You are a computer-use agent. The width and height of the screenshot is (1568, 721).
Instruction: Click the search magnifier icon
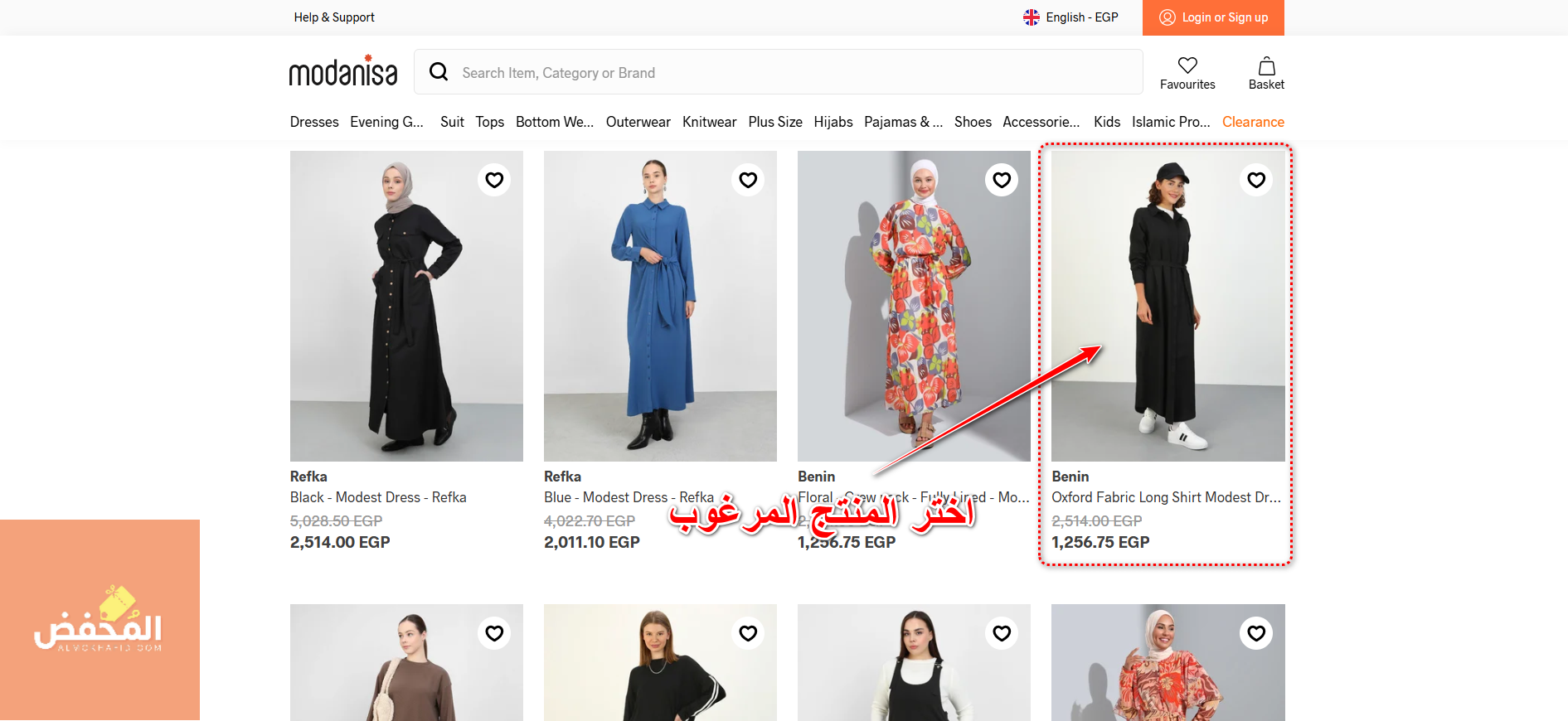pos(439,72)
